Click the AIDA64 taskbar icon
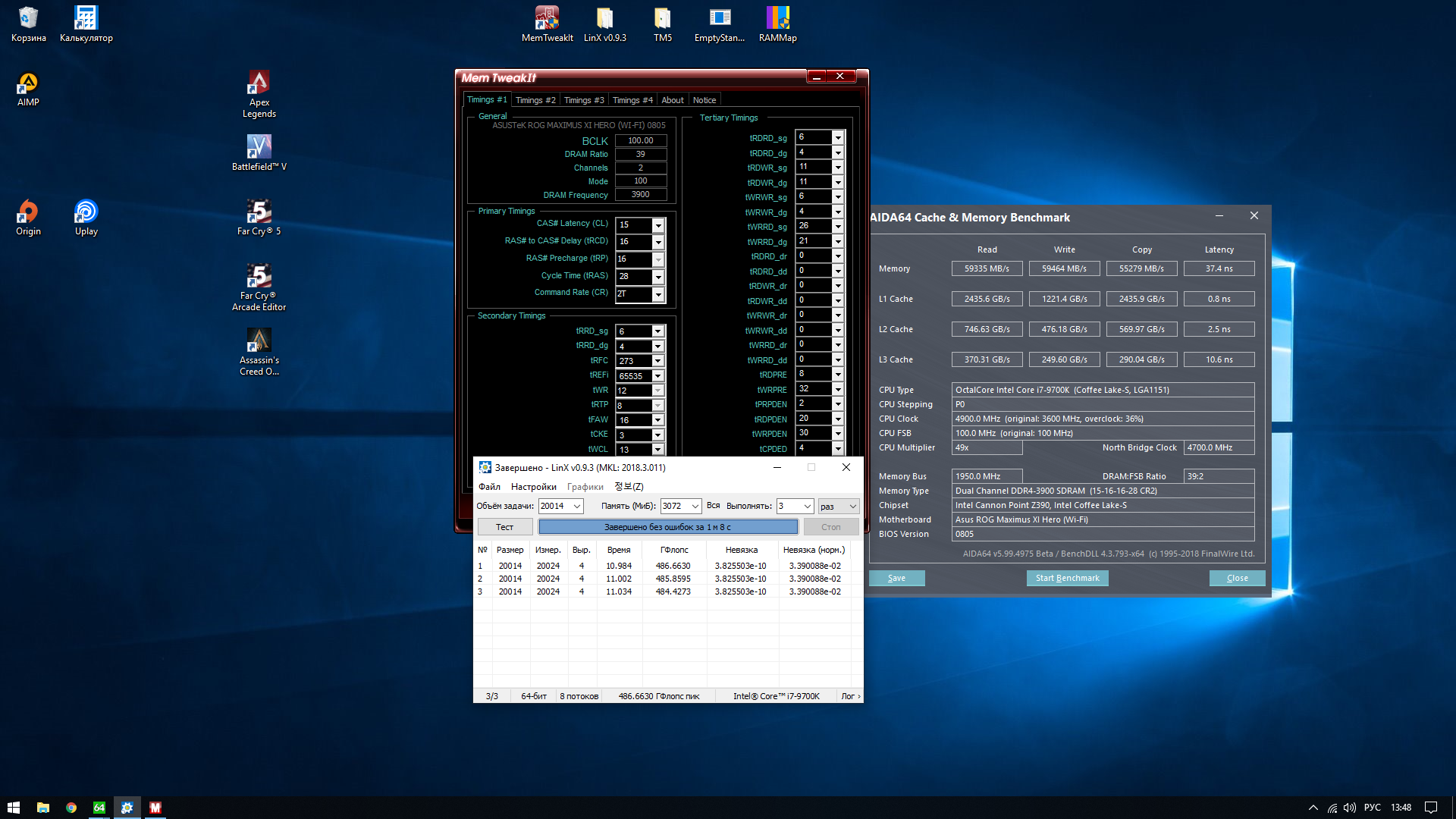This screenshot has height=819, width=1456. pyautogui.click(x=99, y=808)
